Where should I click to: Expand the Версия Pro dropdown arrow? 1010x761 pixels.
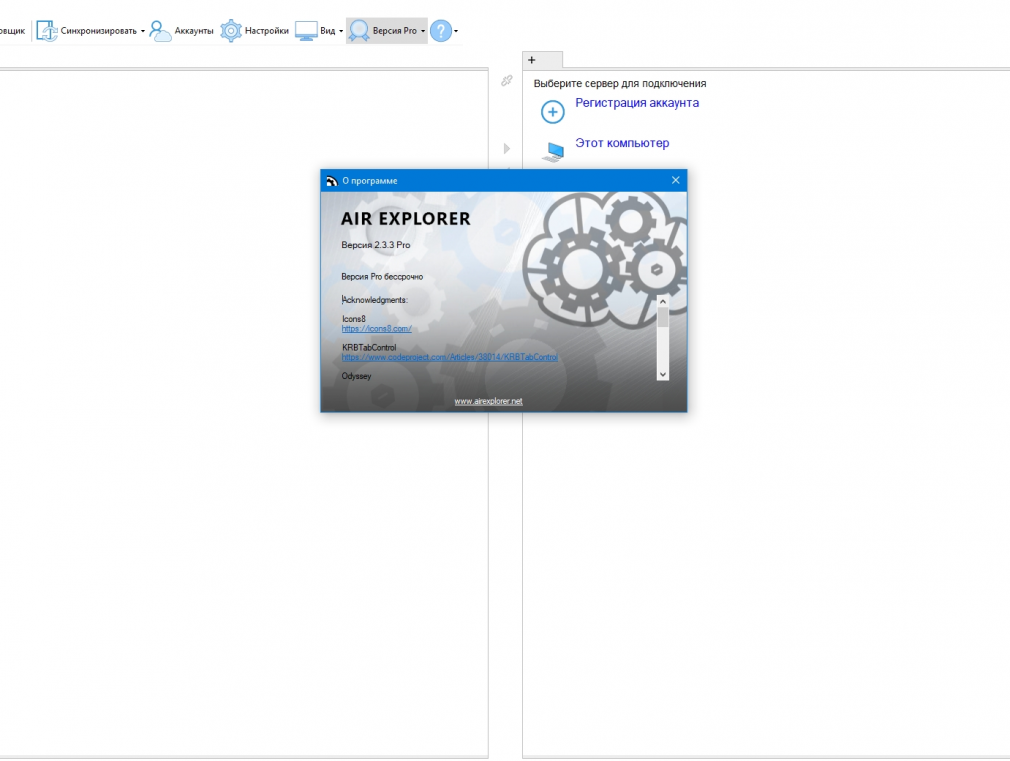[423, 31]
